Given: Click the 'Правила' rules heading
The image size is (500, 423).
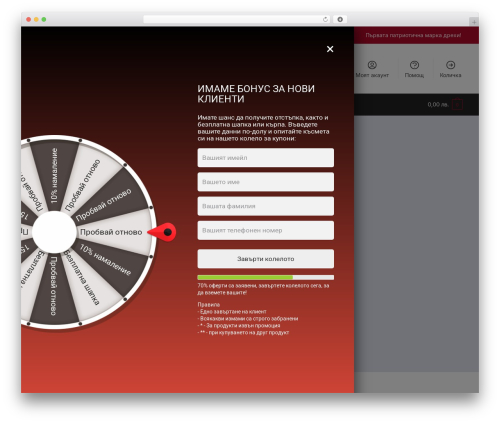Looking at the screenshot, I should pos(209,304).
